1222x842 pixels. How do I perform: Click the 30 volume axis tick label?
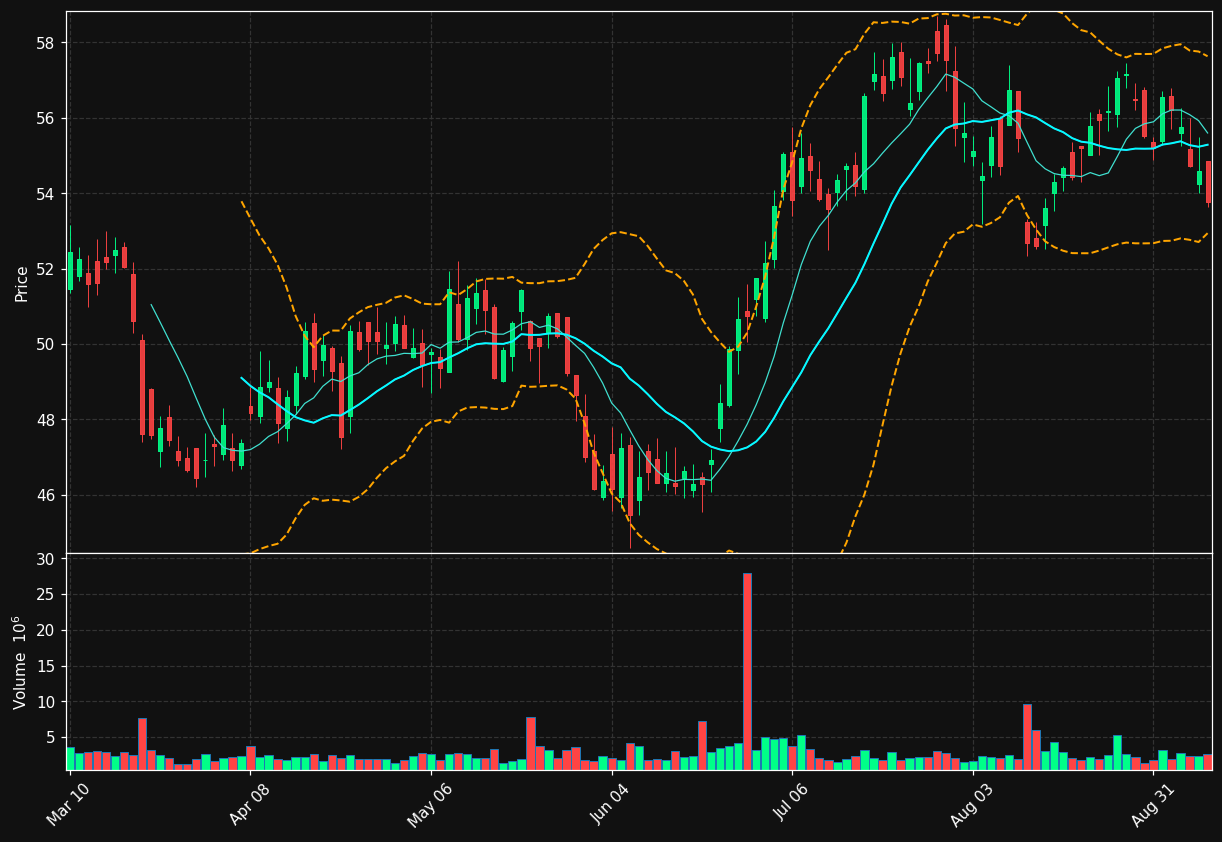coord(47,559)
